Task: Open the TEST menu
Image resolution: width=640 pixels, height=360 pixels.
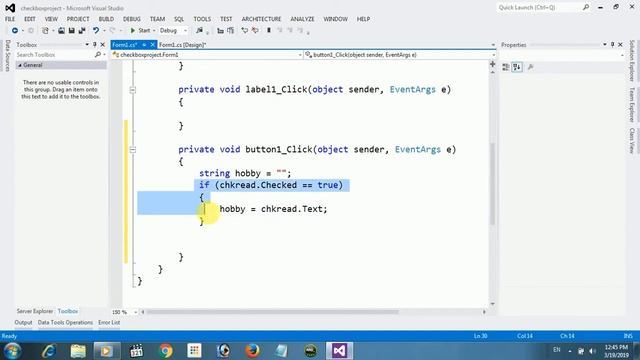Action: [226, 19]
